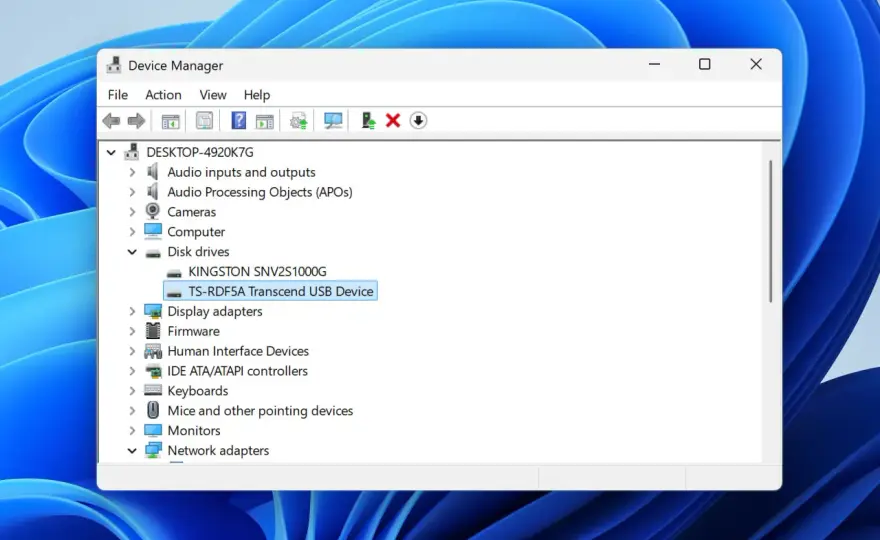Expand the Display adapters chevron
This screenshot has width=880, height=540.
(x=132, y=311)
